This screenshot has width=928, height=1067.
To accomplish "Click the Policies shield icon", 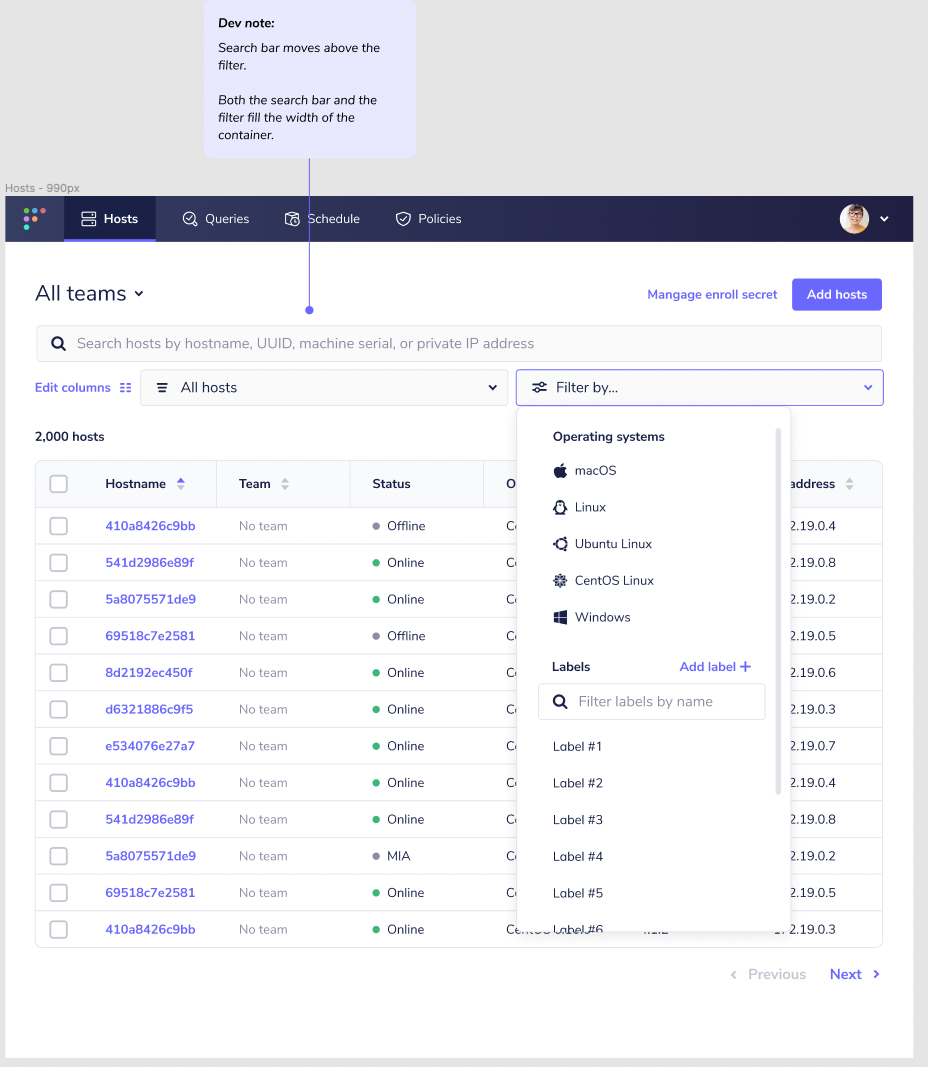I will [403, 218].
